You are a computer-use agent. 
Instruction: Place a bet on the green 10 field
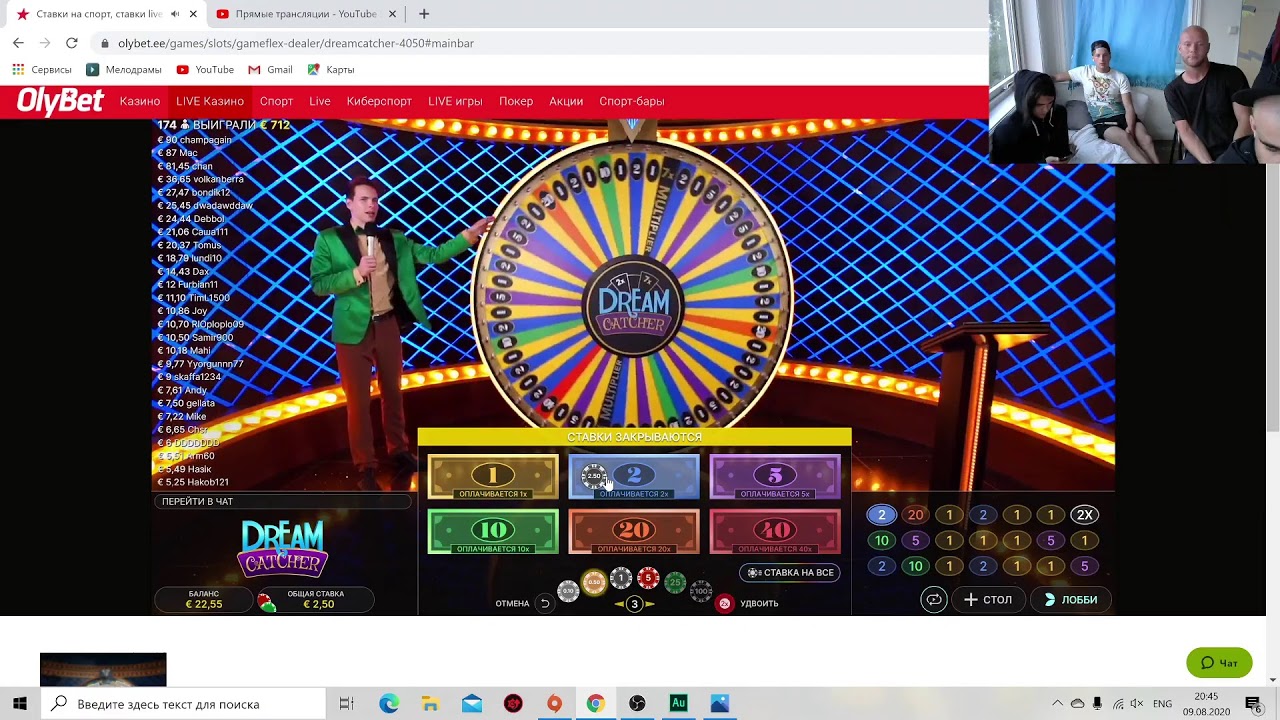tap(493, 532)
